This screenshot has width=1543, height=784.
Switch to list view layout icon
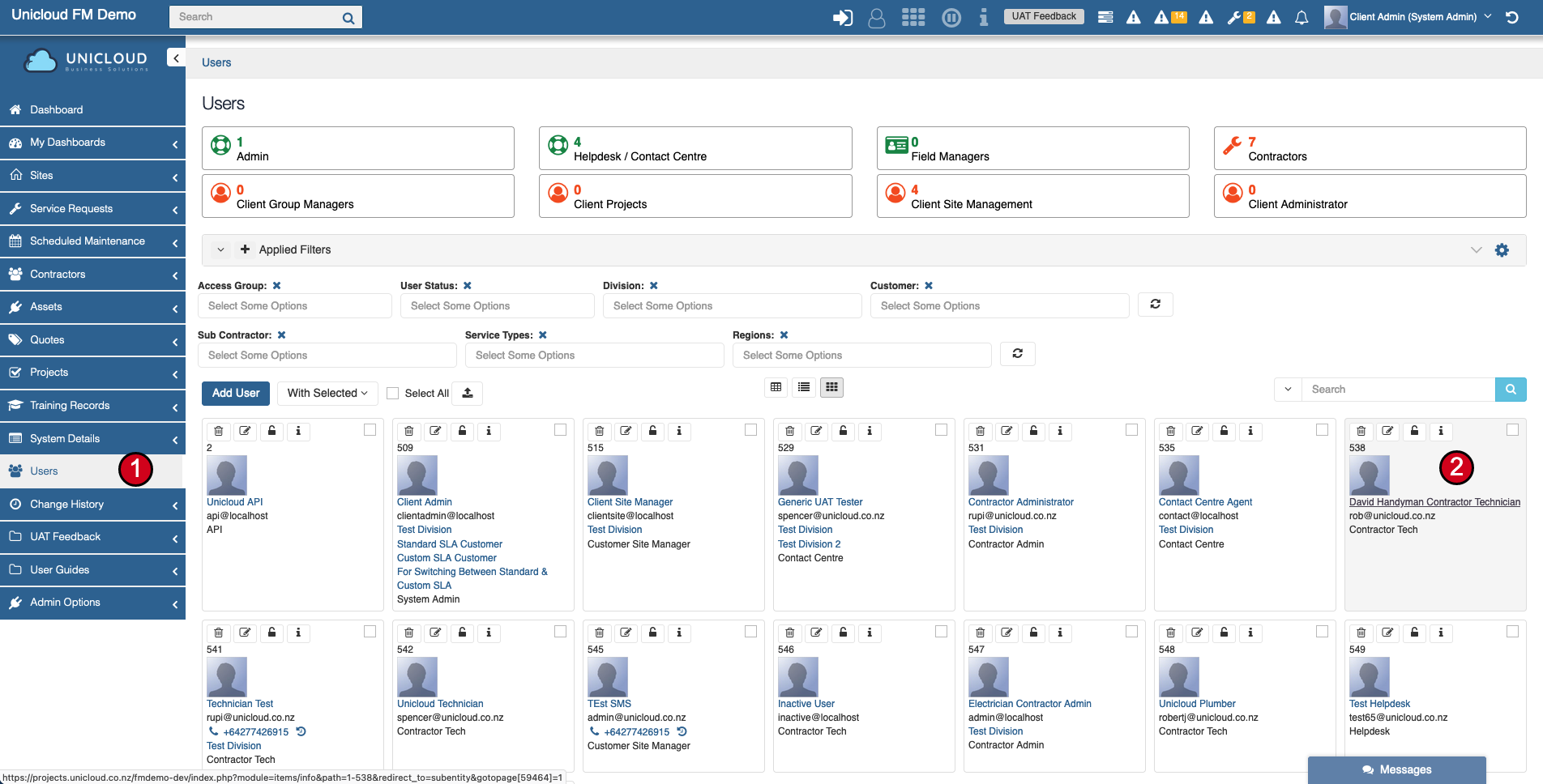pyautogui.click(x=804, y=387)
